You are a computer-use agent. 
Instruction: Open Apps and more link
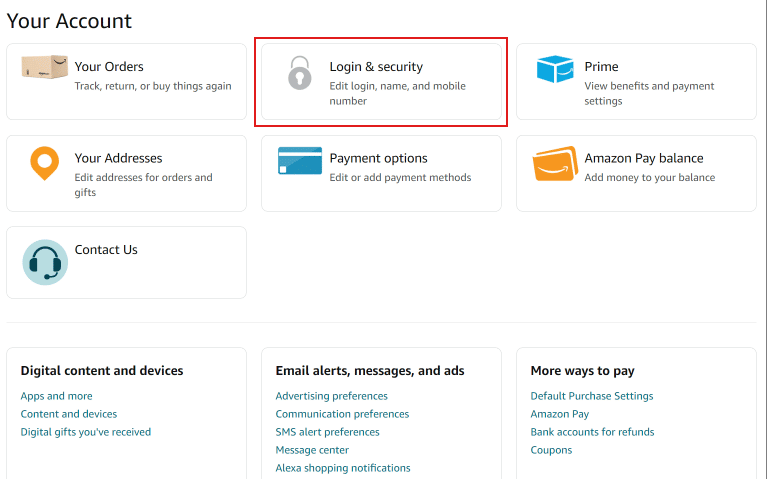[x=56, y=396]
